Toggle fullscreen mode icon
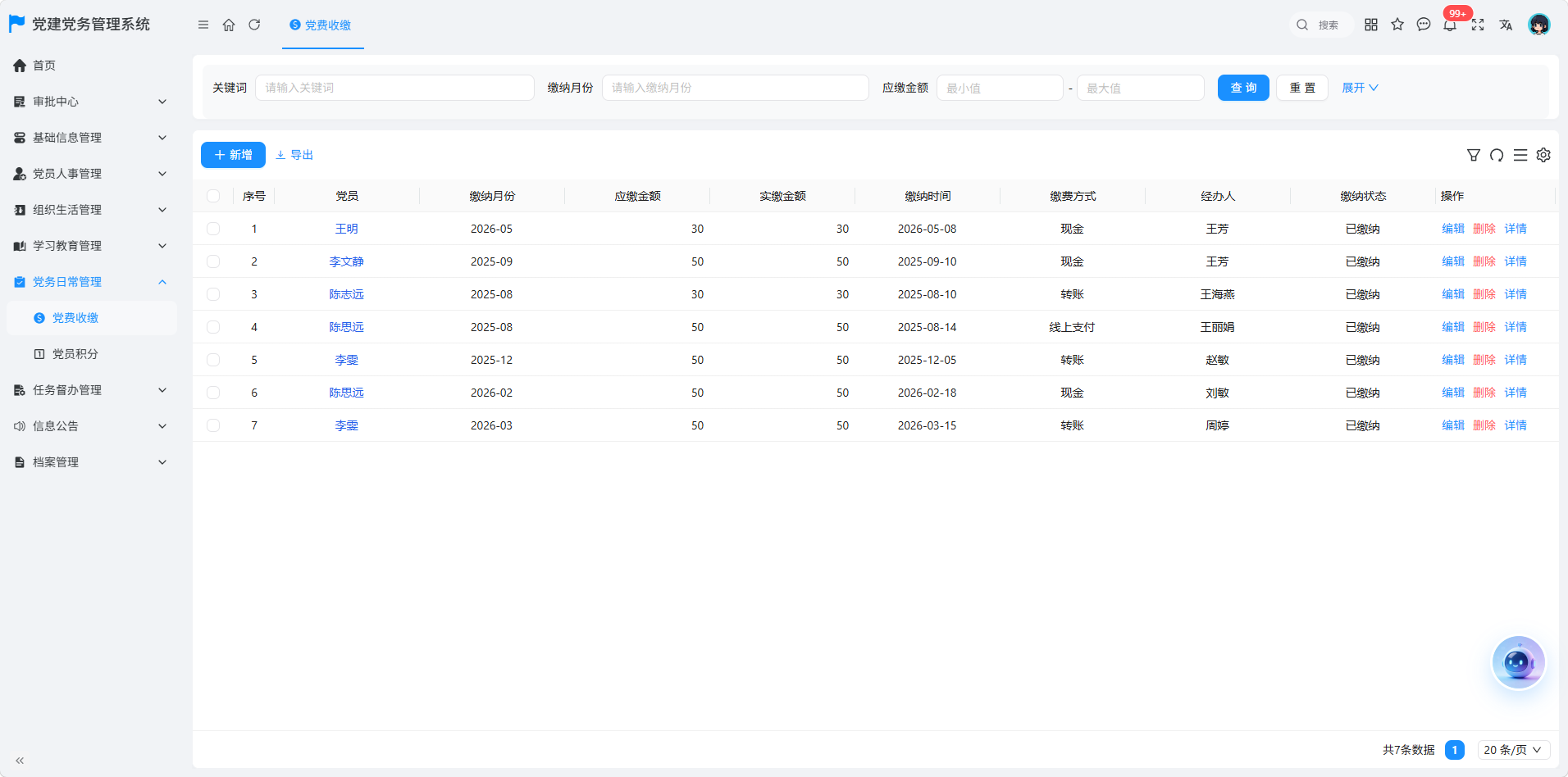The height and width of the screenshot is (777, 1568). [1478, 25]
